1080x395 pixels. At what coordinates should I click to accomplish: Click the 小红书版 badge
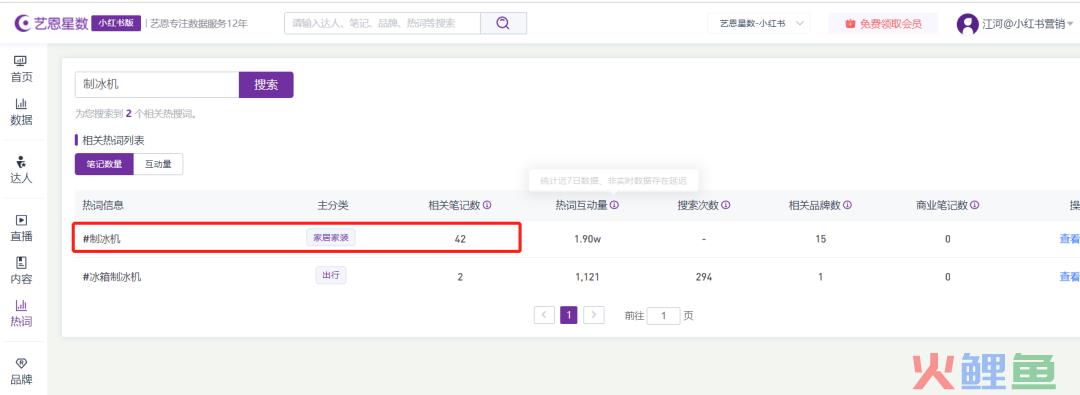116,23
